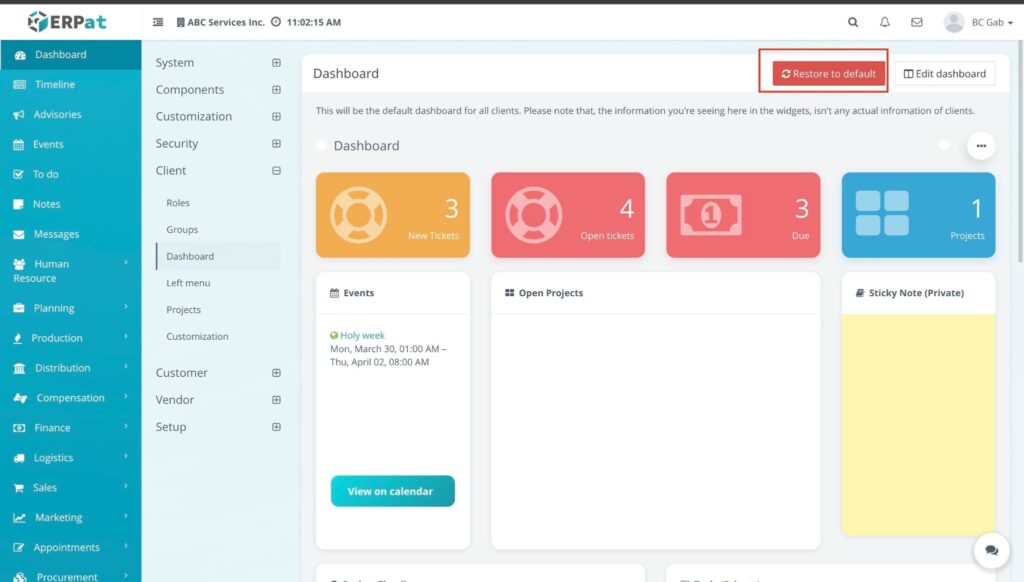Open Timeline in the left sidebar
This screenshot has height=582, width=1024.
55,85
